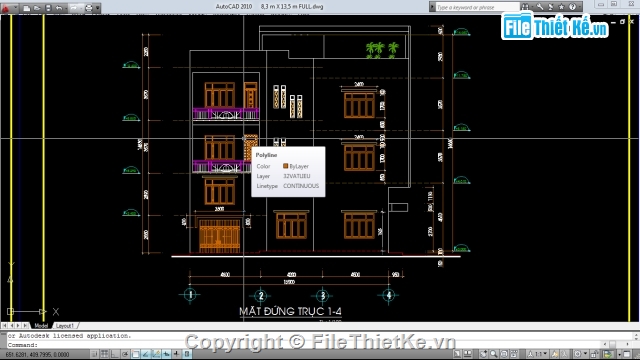Open the ShowMotion icon in status bar
This screenshot has height=360, width=640.
514,354
